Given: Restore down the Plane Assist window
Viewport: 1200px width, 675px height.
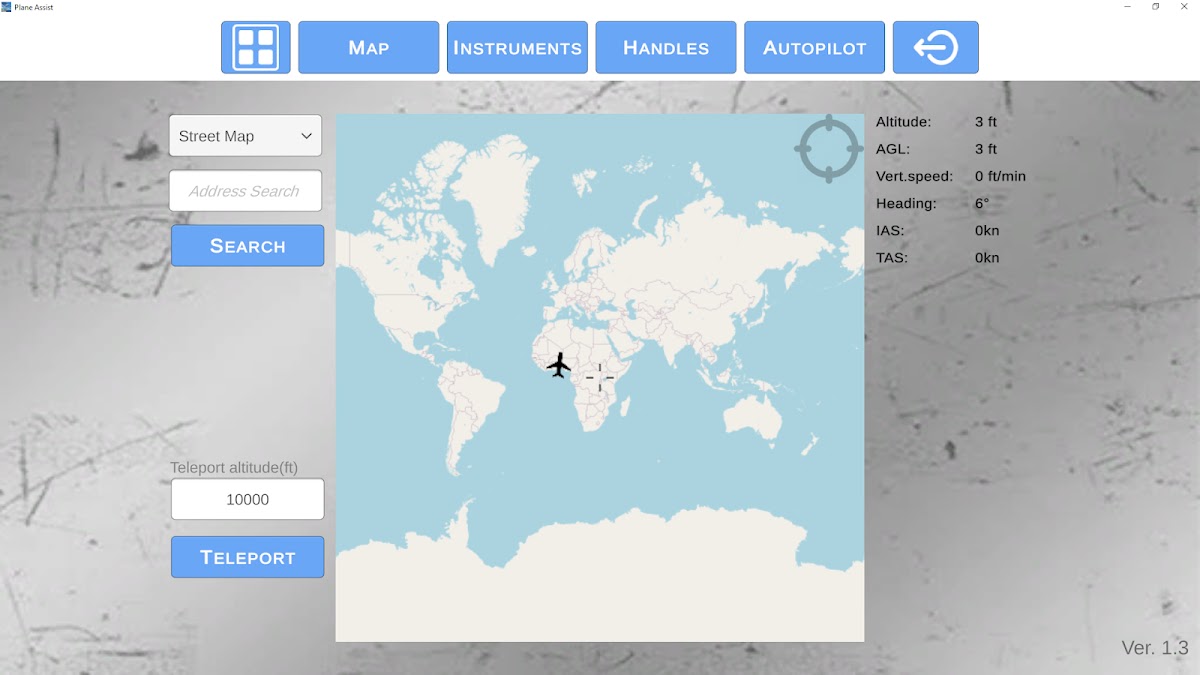Looking at the screenshot, I should pyautogui.click(x=1155, y=7).
